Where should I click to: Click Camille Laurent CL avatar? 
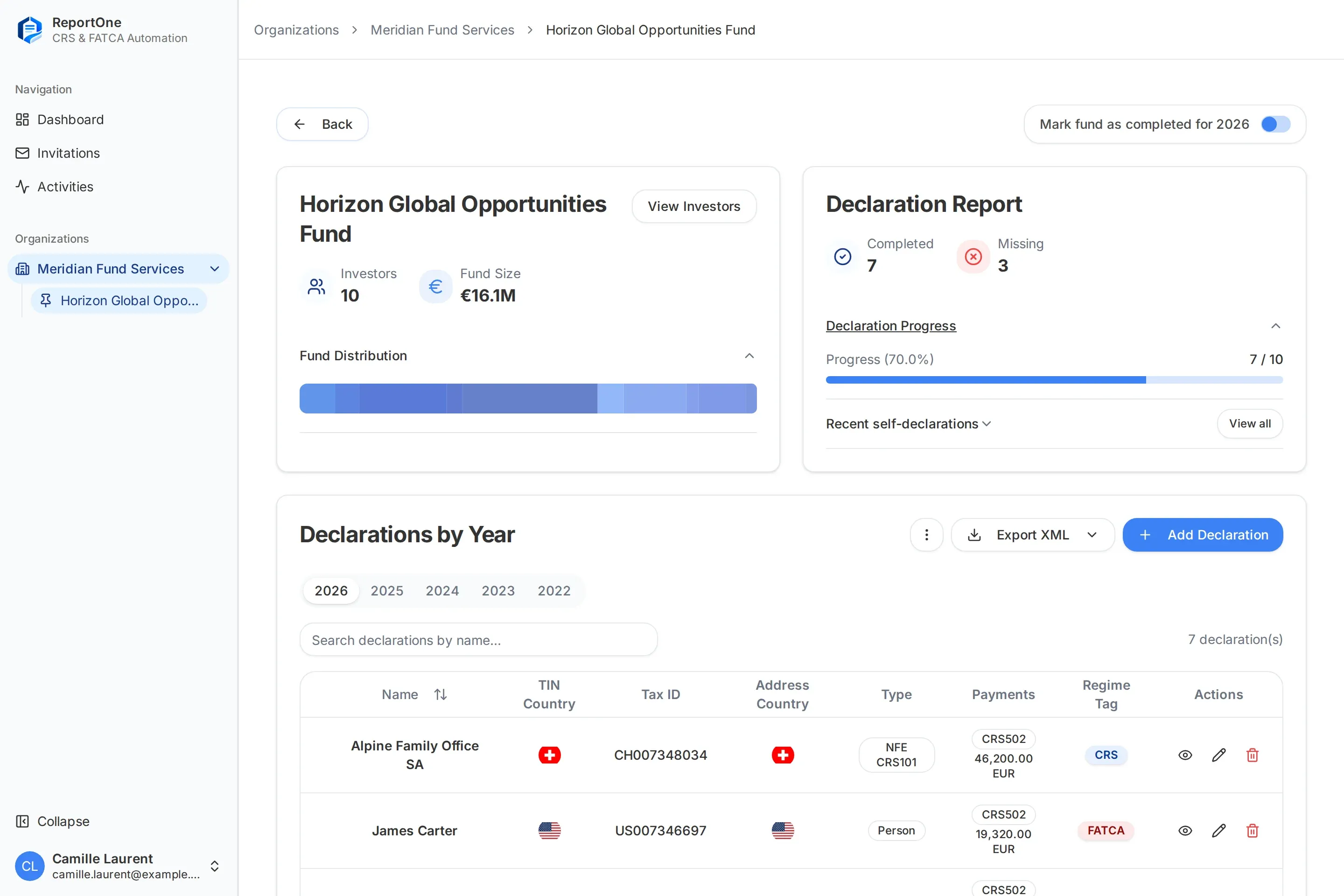30,866
